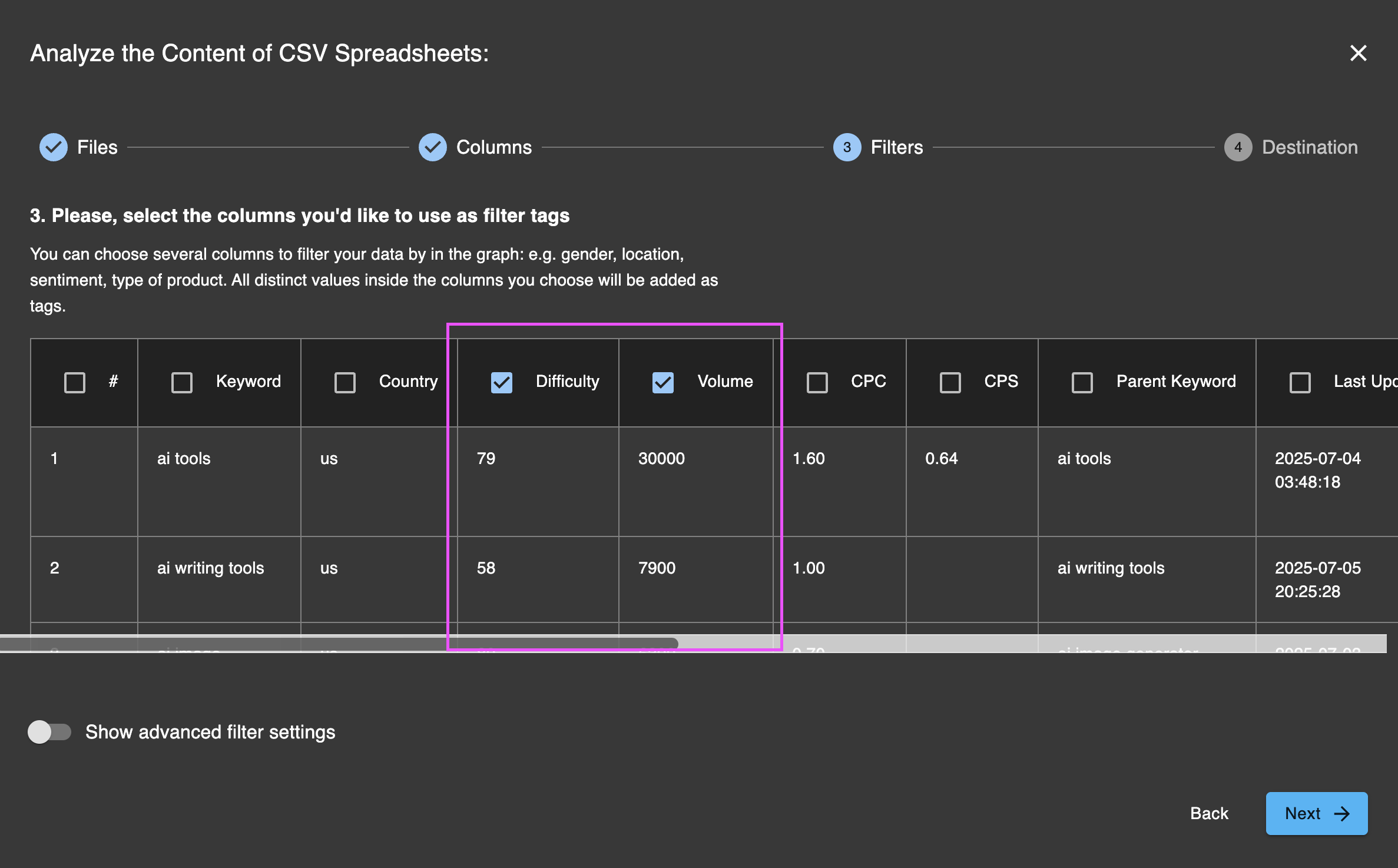This screenshot has width=1398, height=868.
Task: Uncheck the Volume column checkbox
Action: pos(663,382)
